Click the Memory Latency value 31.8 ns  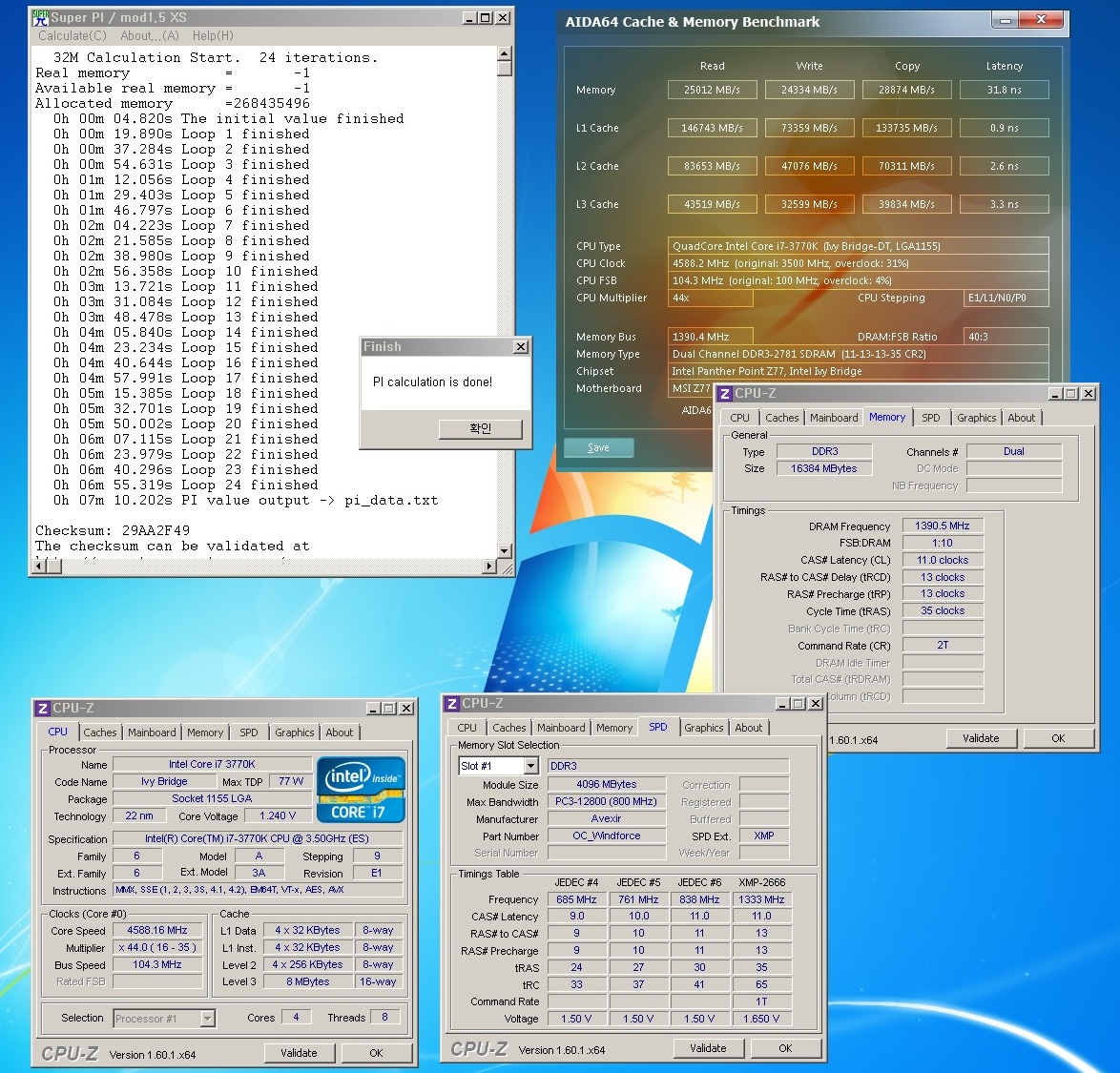tap(1005, 90)
